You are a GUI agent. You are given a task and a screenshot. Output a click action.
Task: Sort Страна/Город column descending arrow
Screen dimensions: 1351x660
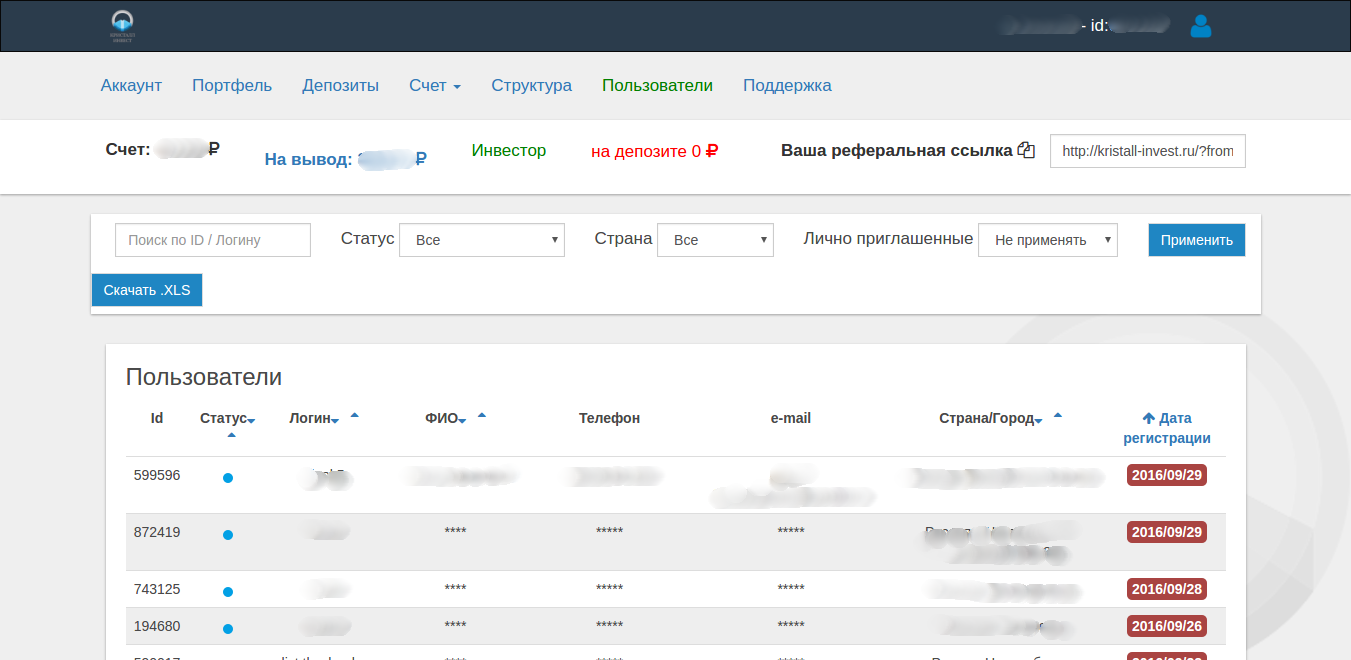coord(1039,421)
